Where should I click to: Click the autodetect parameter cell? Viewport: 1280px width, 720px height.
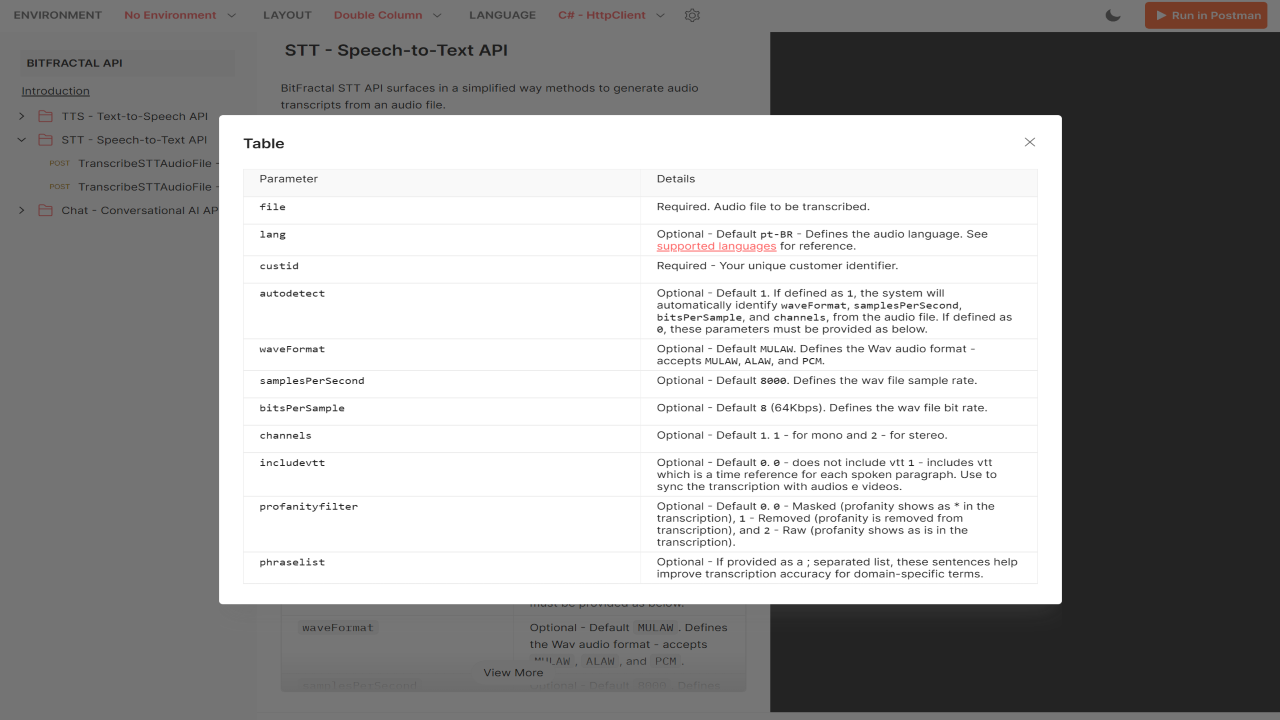442,311
